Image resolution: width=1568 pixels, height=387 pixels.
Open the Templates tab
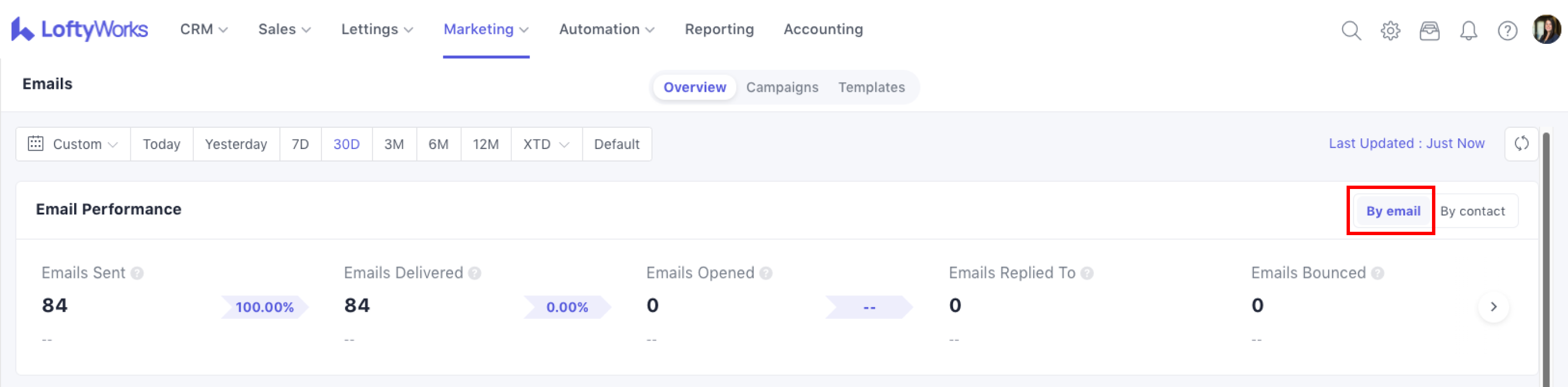[871, 87]
